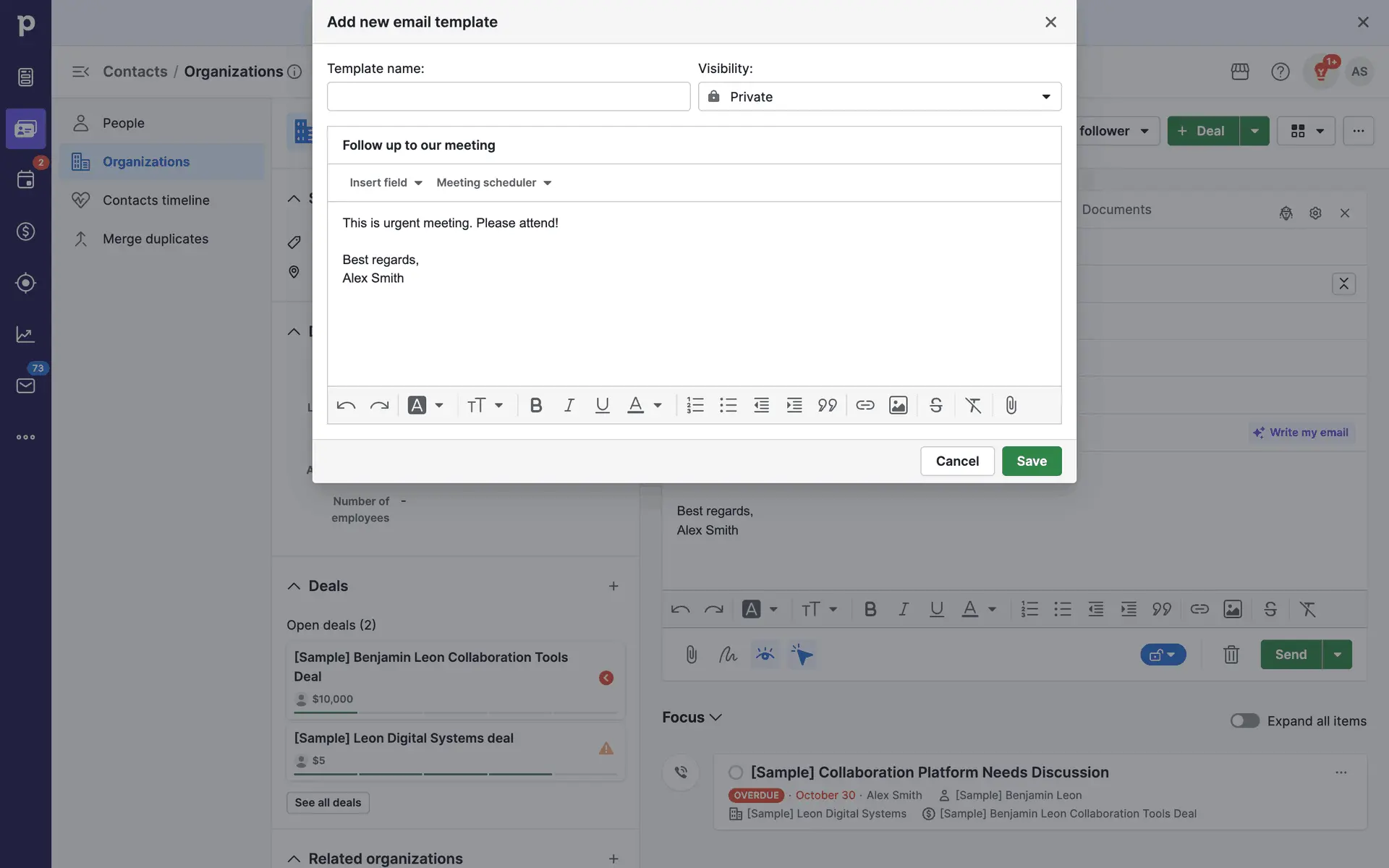Click the blockquote icon in template toolbar
1389x868 pixels.
click(x=827, y=405)
